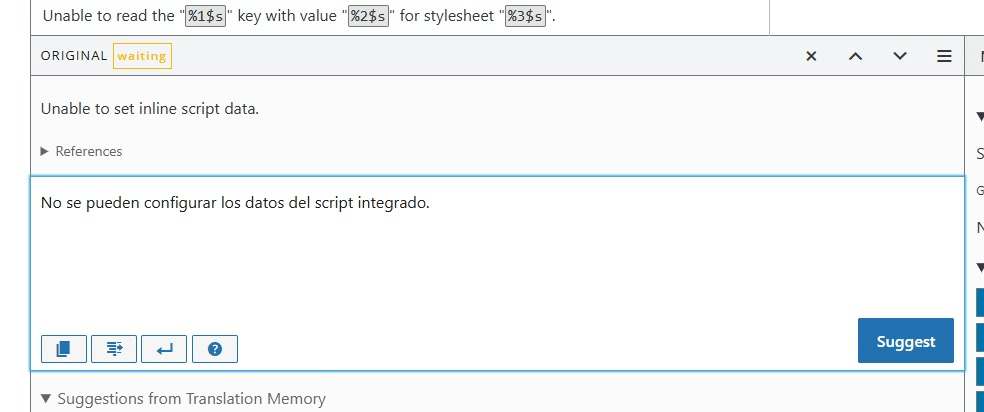Screen dimensions: 984x412
Task: Click the %3$s placeholder tag
Action: [x=526, y=16]
